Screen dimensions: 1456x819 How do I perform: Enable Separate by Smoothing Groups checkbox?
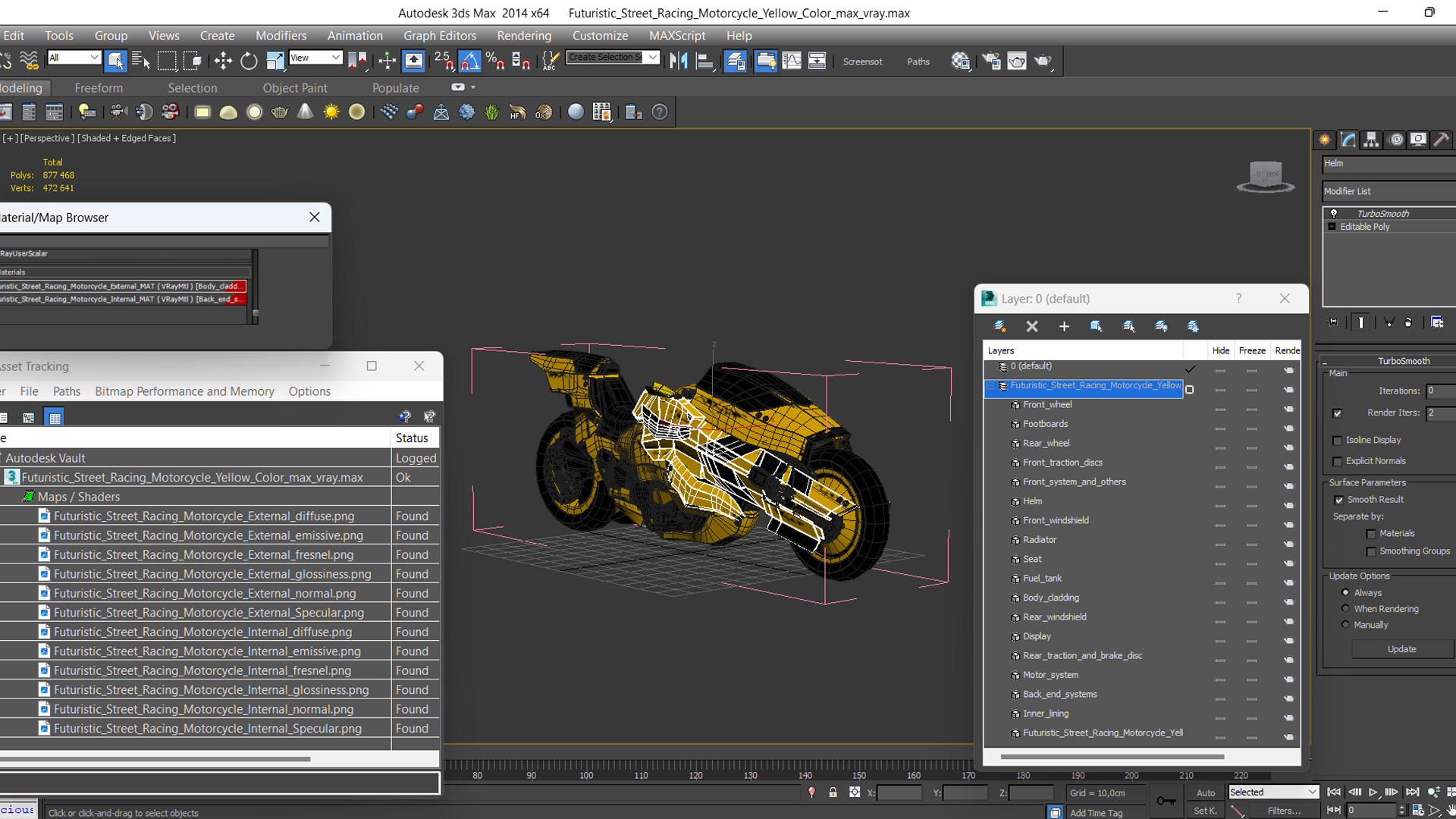point(1371,552)
